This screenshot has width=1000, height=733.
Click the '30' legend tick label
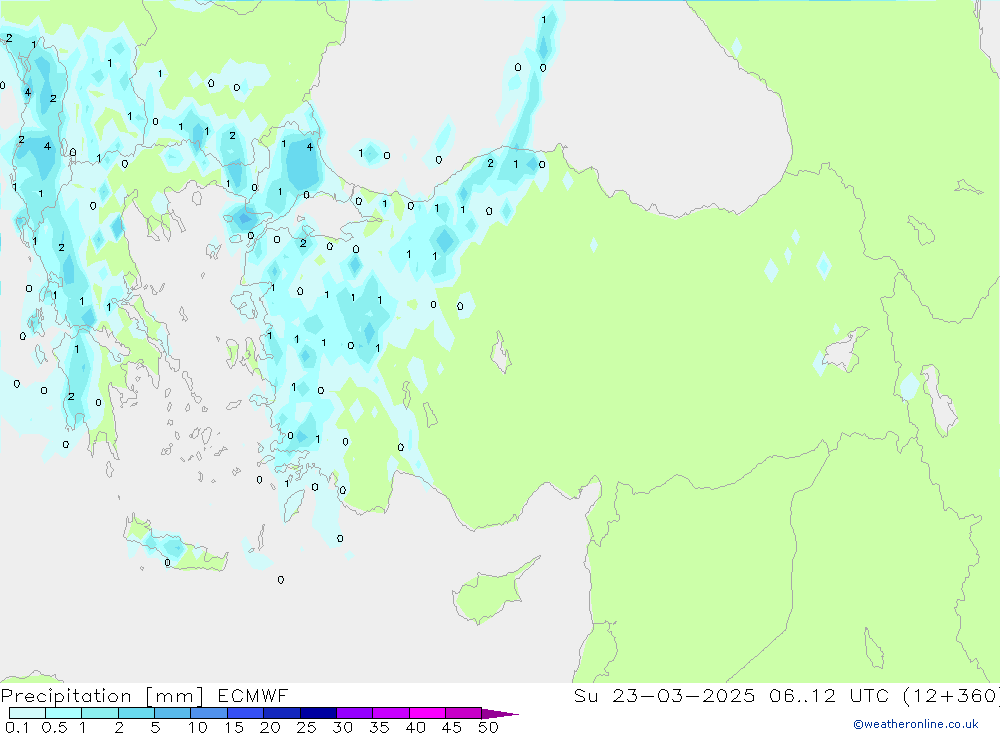click(x=342, y=727)
